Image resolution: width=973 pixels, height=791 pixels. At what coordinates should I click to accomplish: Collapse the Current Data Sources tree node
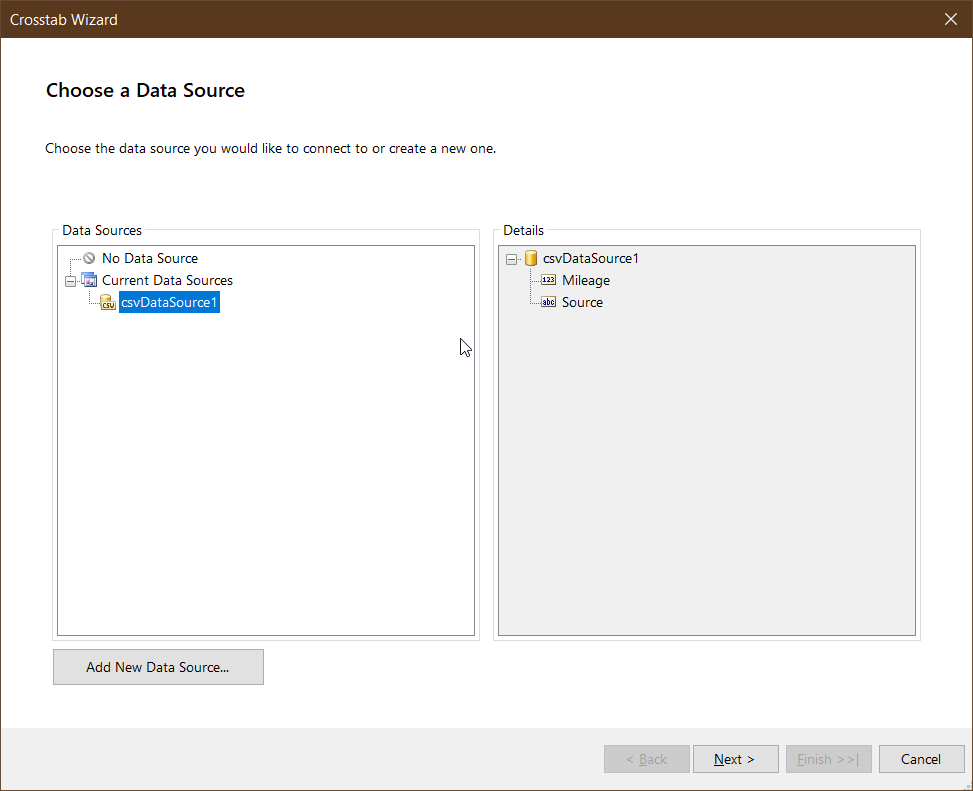tap(70, 280)
